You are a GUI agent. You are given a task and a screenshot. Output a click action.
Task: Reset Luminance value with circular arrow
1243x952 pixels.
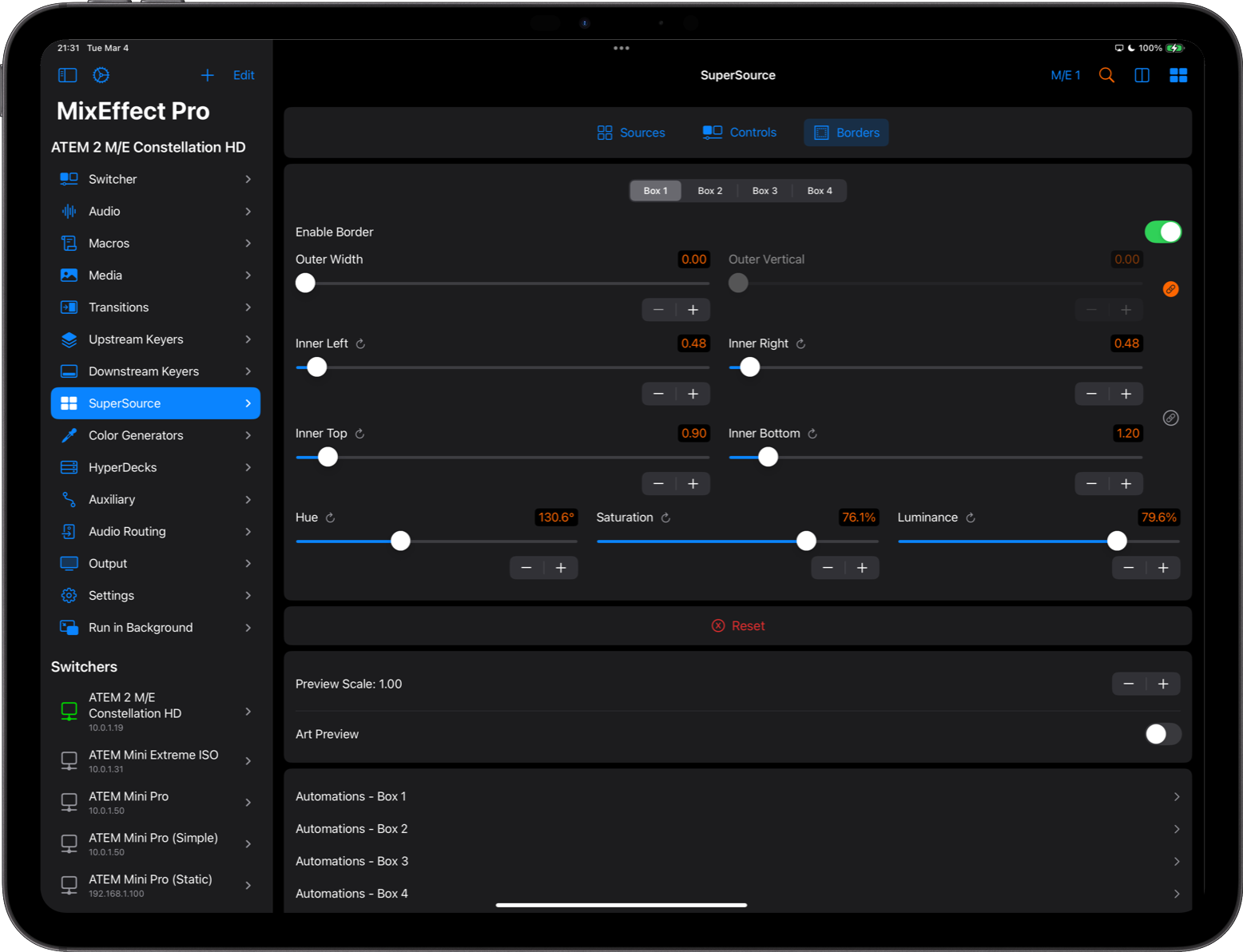tap(970, 518)
